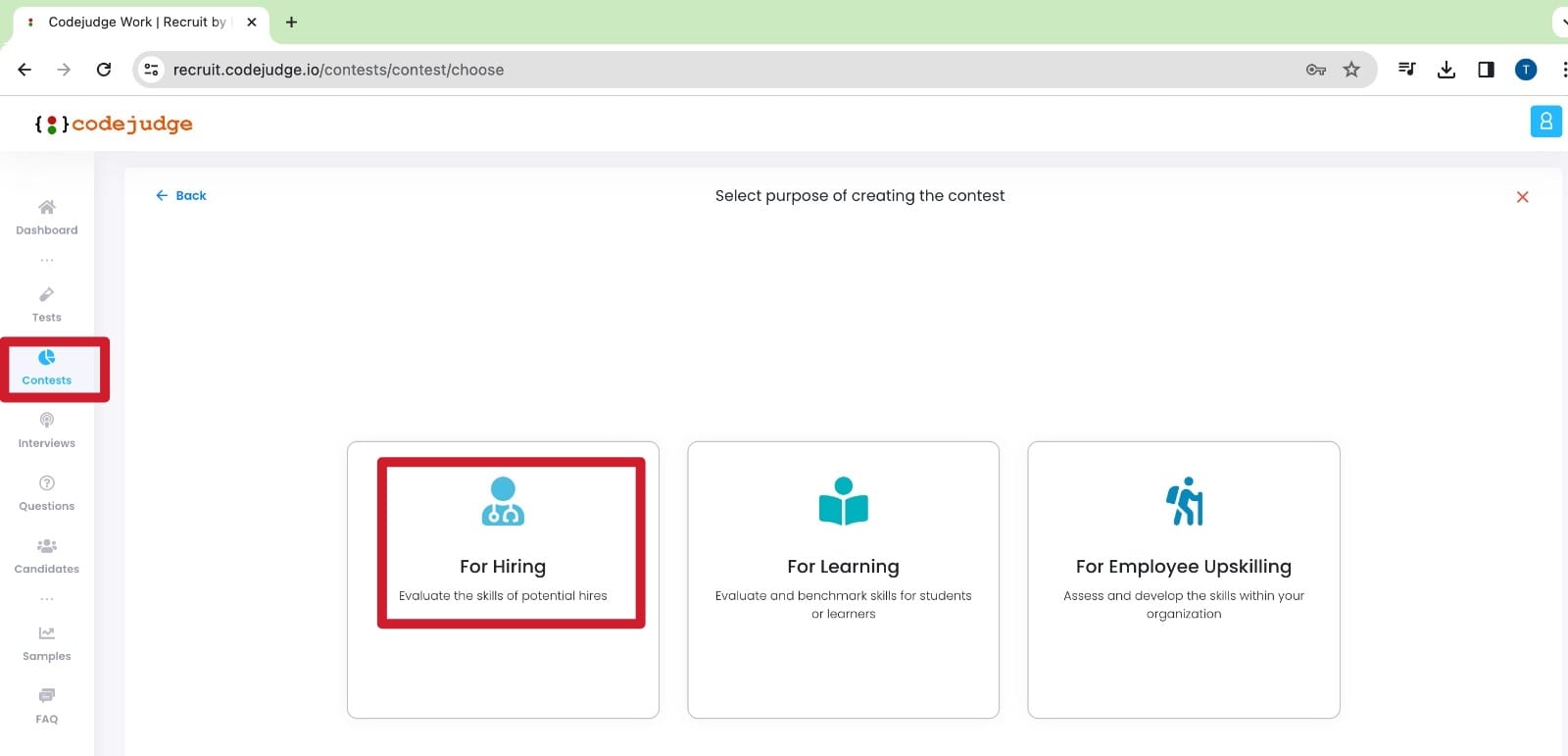Open the saved passwords key icon
The height and width of the screenshot is (756, 1568).
1316,70
